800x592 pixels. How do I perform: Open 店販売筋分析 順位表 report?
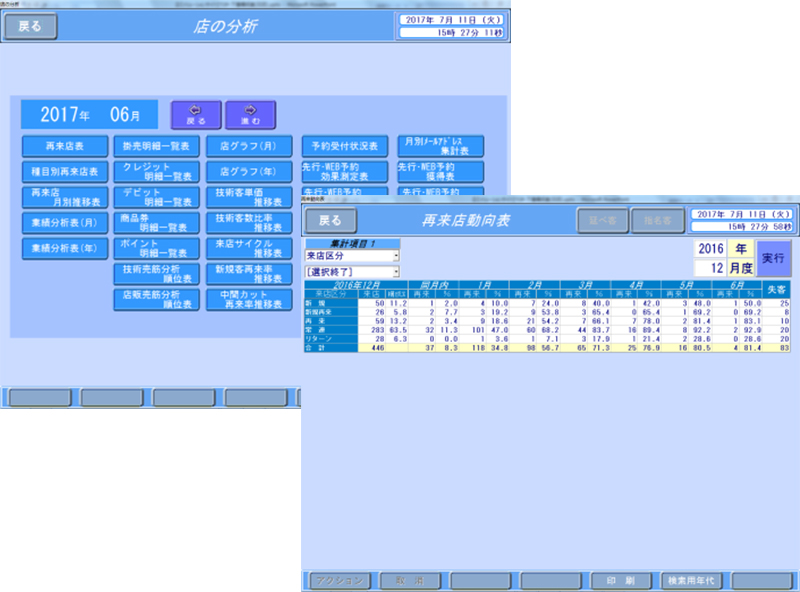click(156, 299)
